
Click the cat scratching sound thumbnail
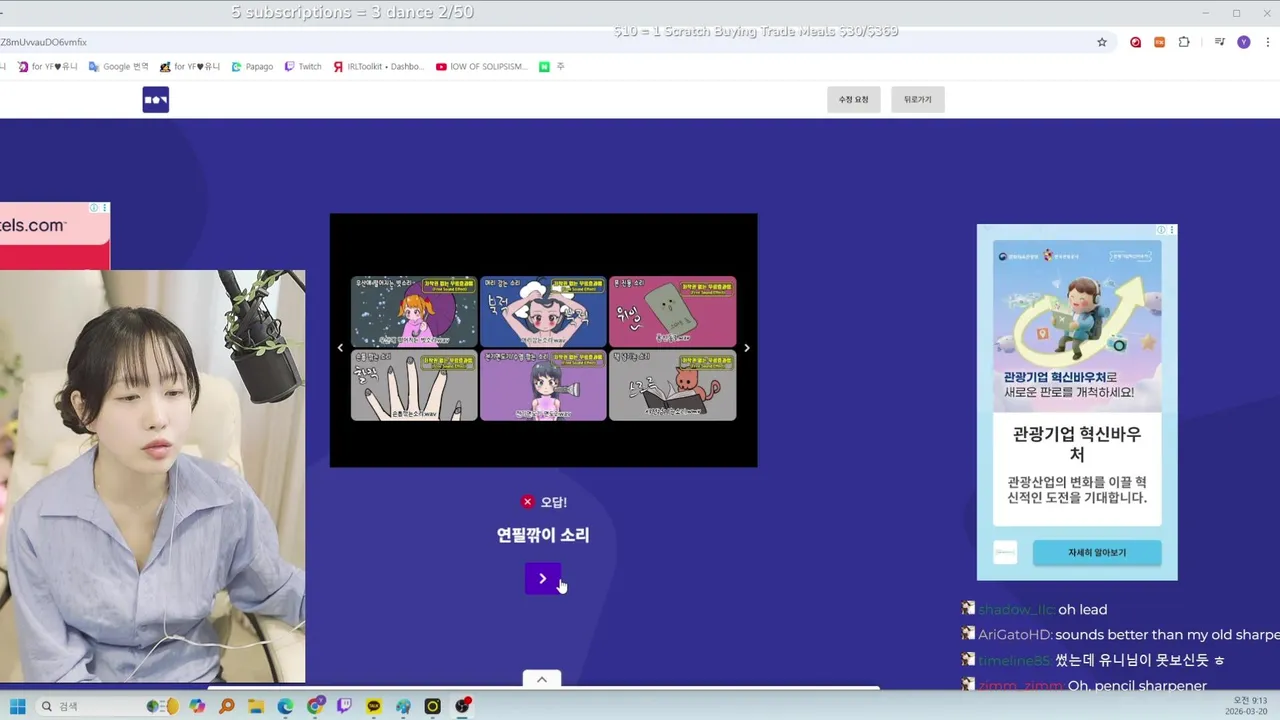[672, 385]
